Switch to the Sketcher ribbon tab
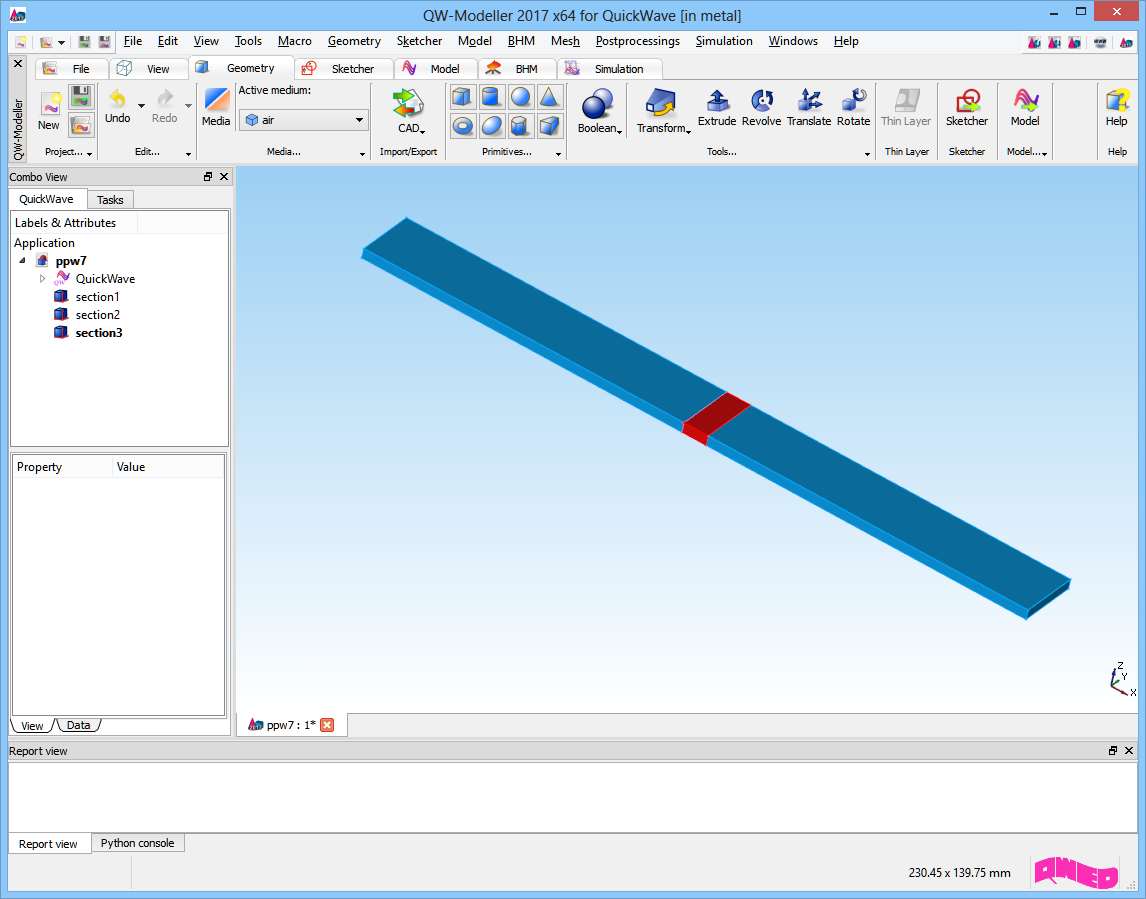 tap(344, 69)
